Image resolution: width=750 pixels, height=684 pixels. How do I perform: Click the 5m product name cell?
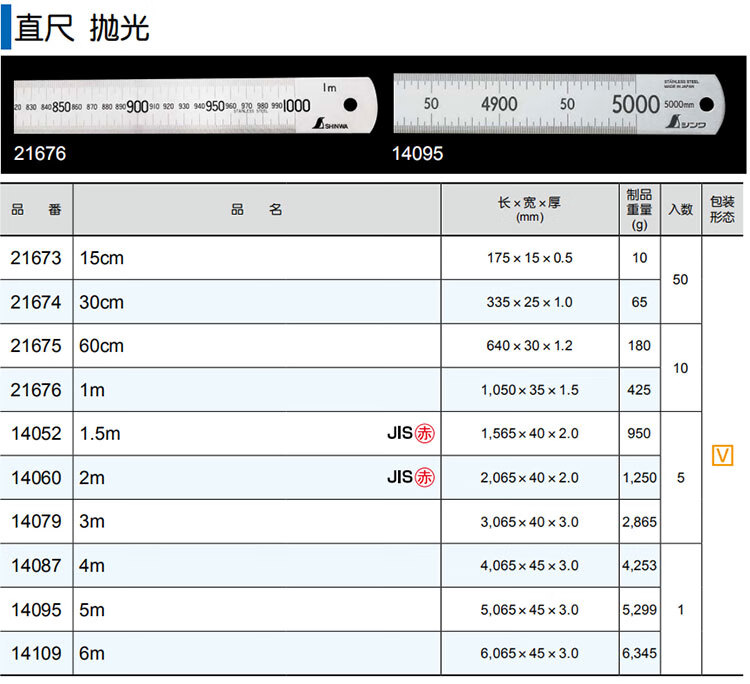coord(257,610)
